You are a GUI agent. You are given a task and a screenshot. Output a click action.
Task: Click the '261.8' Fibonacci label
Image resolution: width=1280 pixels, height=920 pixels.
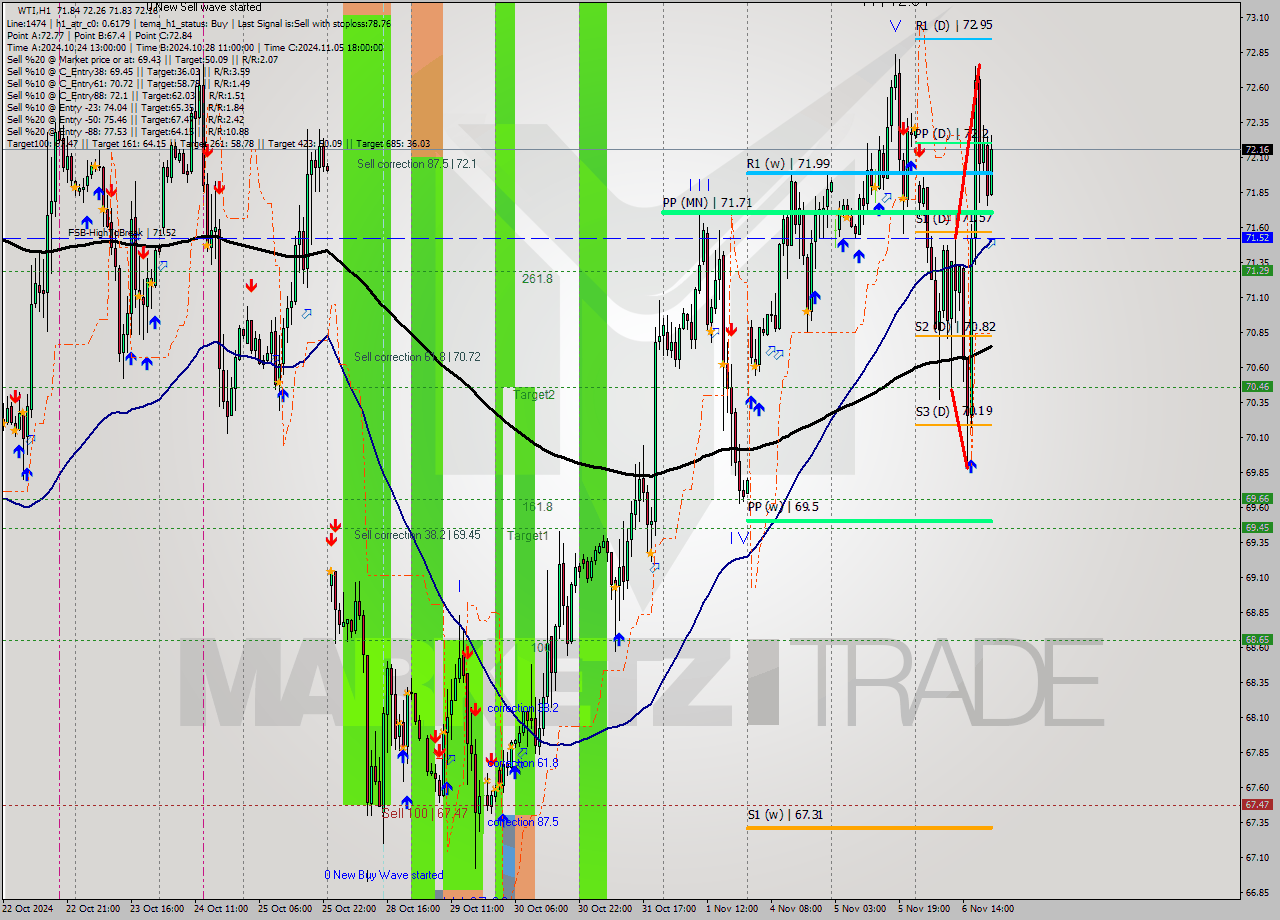536,278
